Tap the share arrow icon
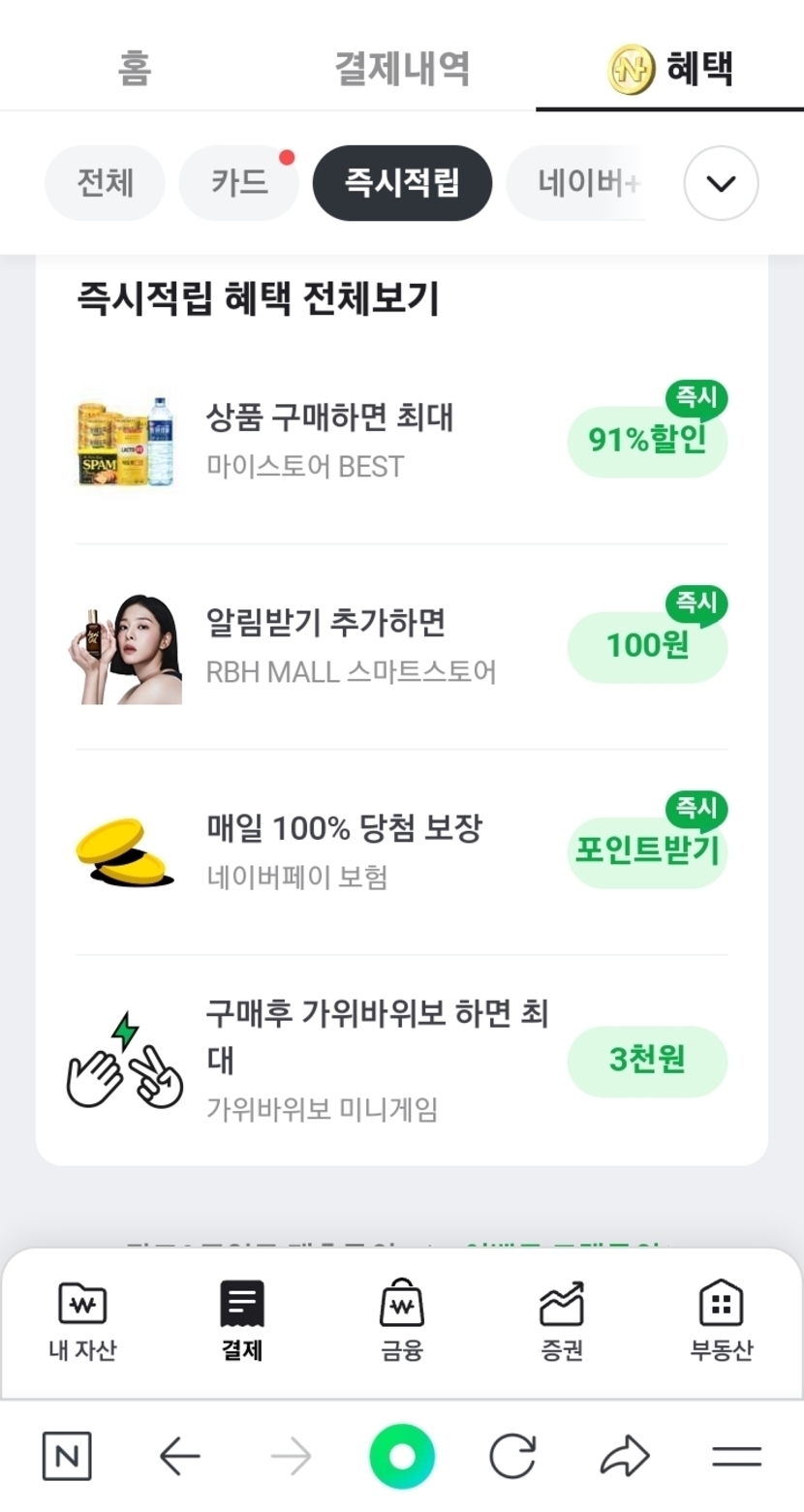Screen dimensions: 804x1512 pyautogui.click(x=624, y=1456)
